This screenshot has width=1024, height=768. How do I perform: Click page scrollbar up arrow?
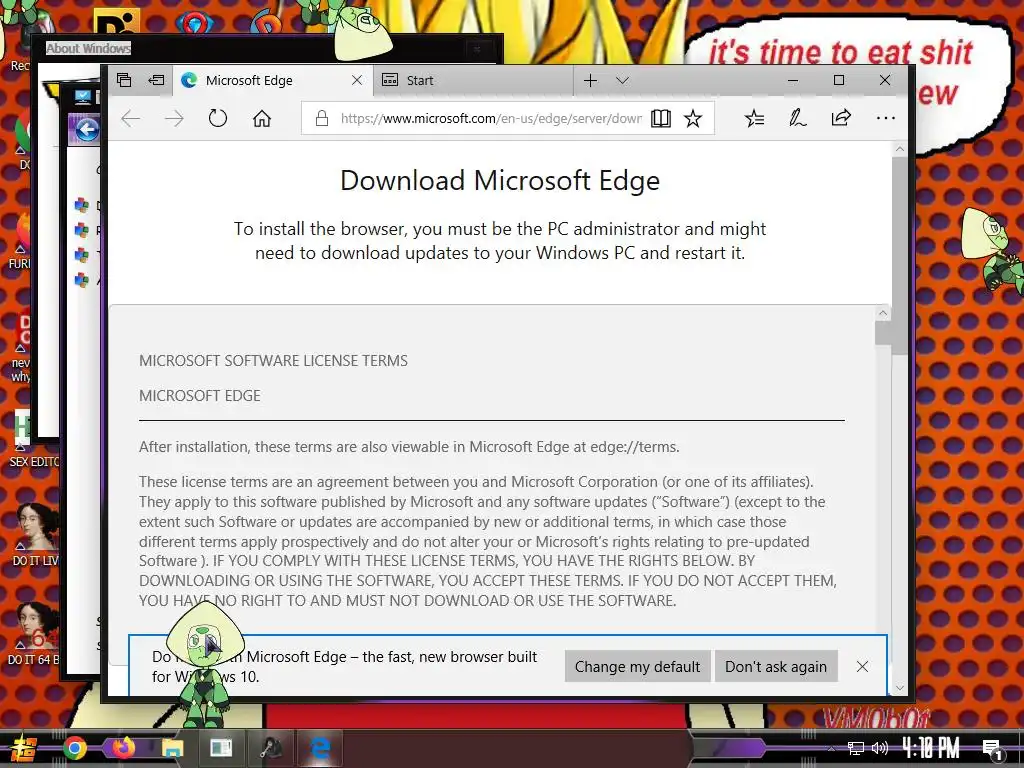pos(900,149)
